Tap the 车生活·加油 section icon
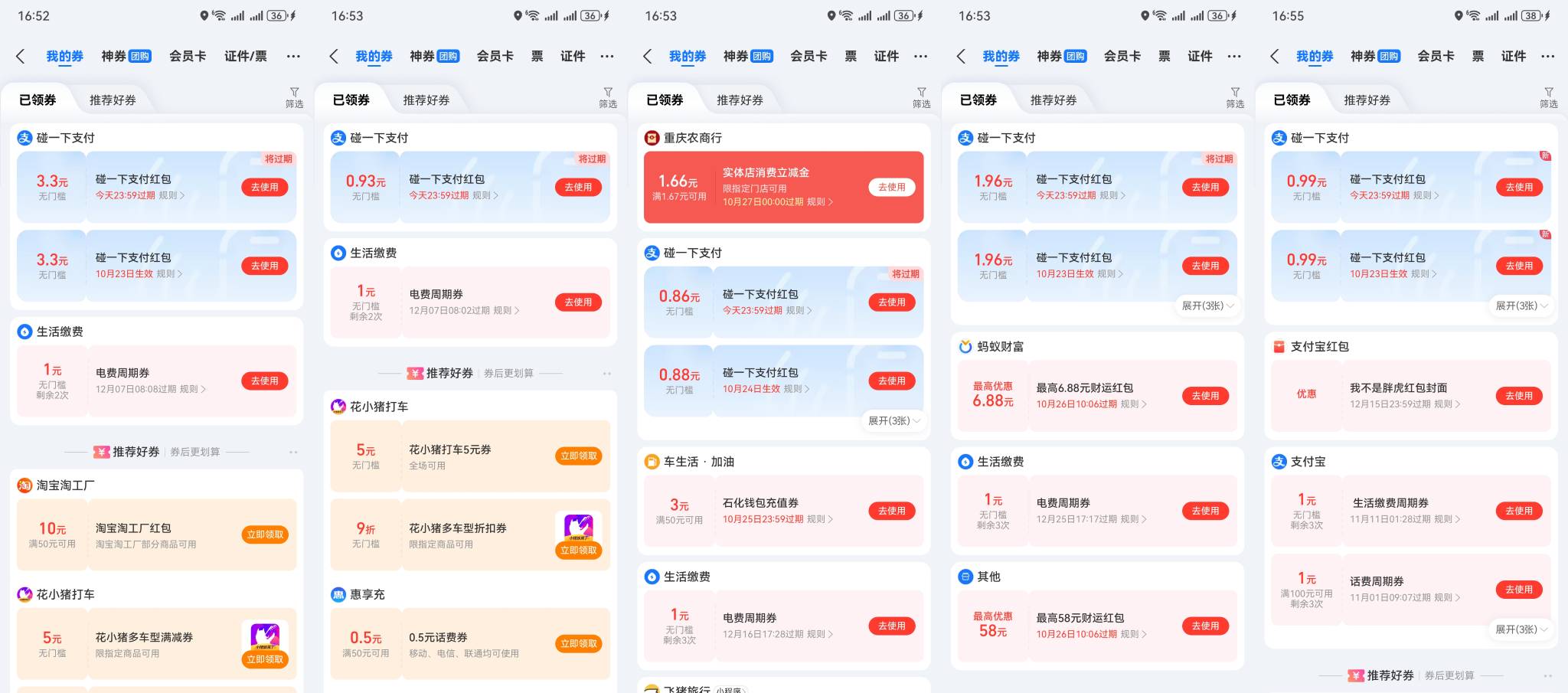 coord(652,462)
